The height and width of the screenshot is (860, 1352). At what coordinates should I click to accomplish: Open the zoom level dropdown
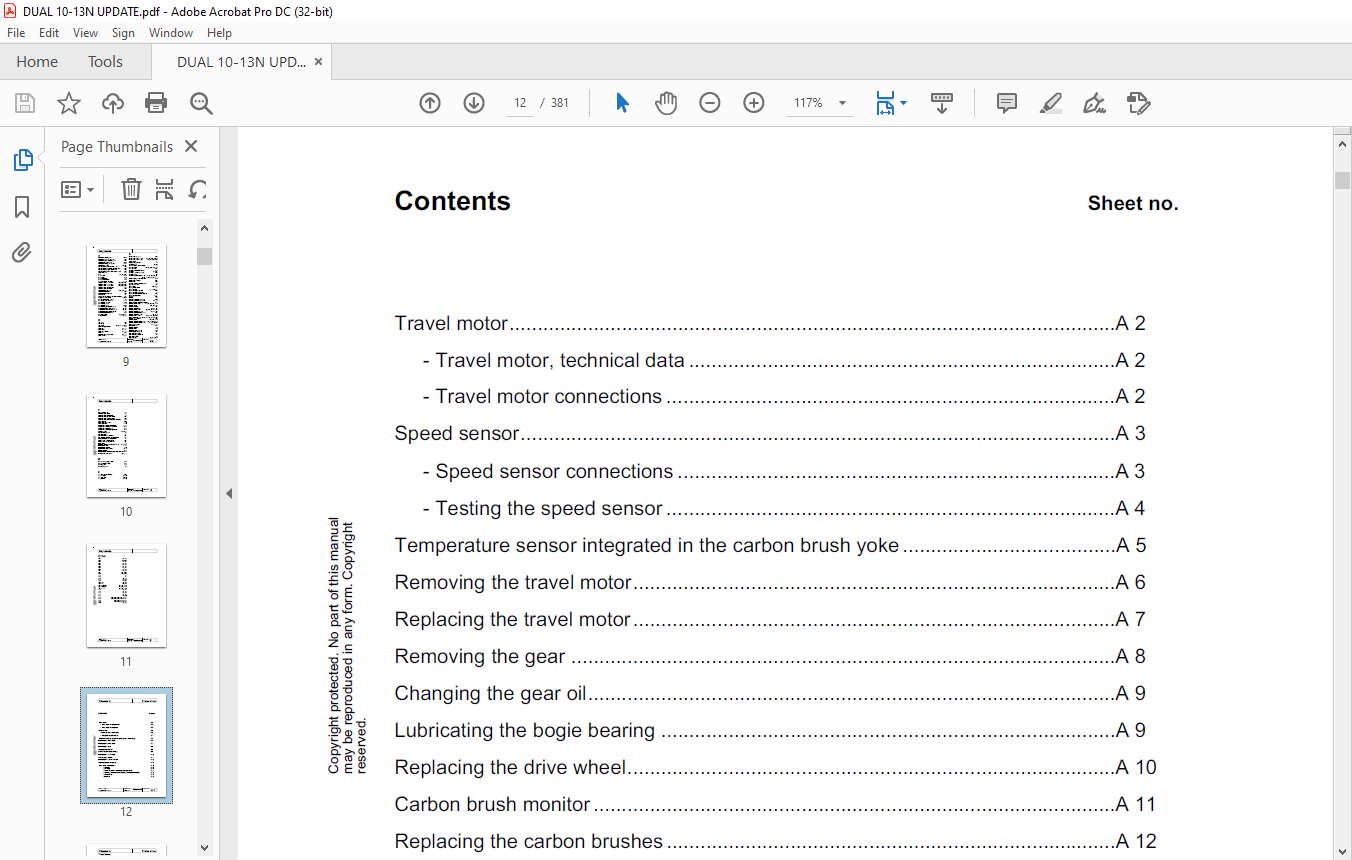[x=842, y=103]
